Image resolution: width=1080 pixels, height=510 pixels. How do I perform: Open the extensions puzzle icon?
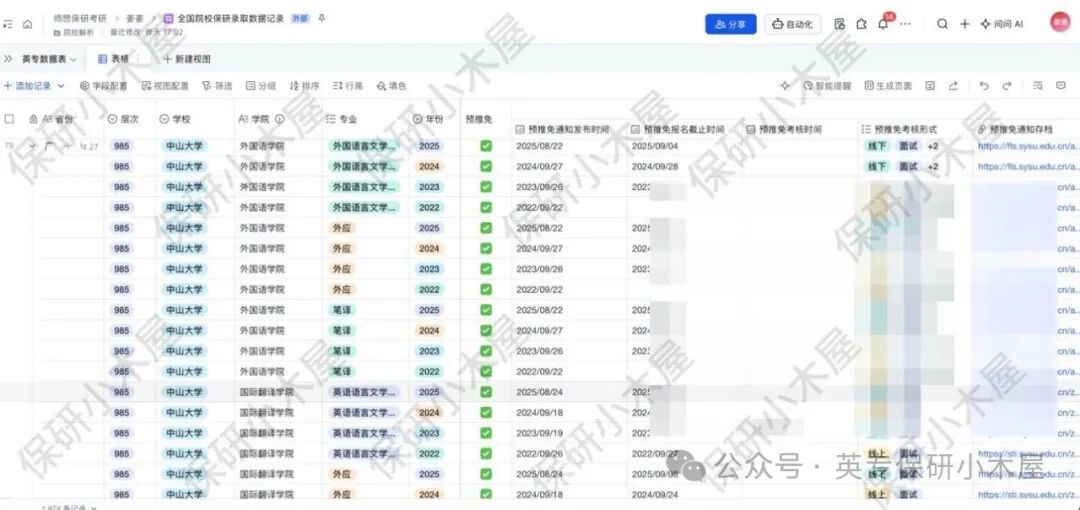click(861, 24)
